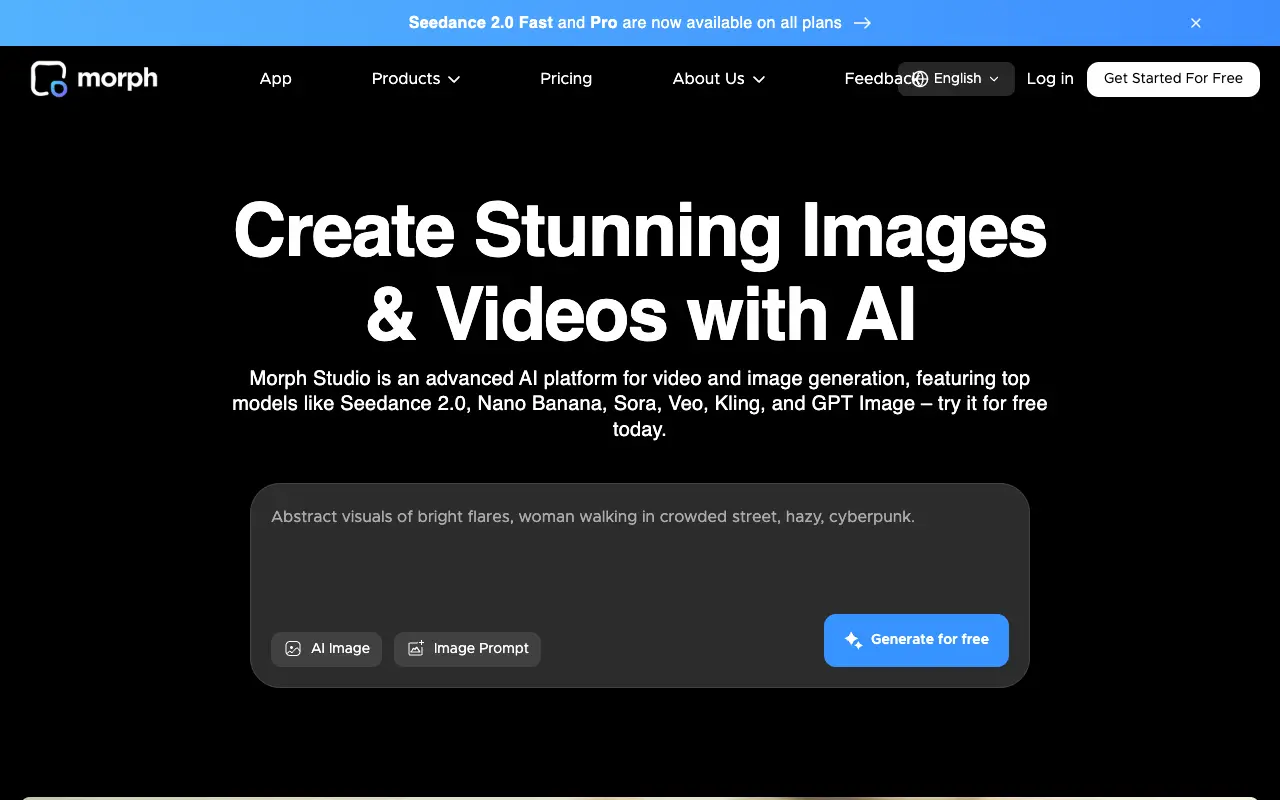This screenshot has height=800, width=1280.
Task: Select the AI Image mode button
Action: pyautogui.click(x=326, y=649)
